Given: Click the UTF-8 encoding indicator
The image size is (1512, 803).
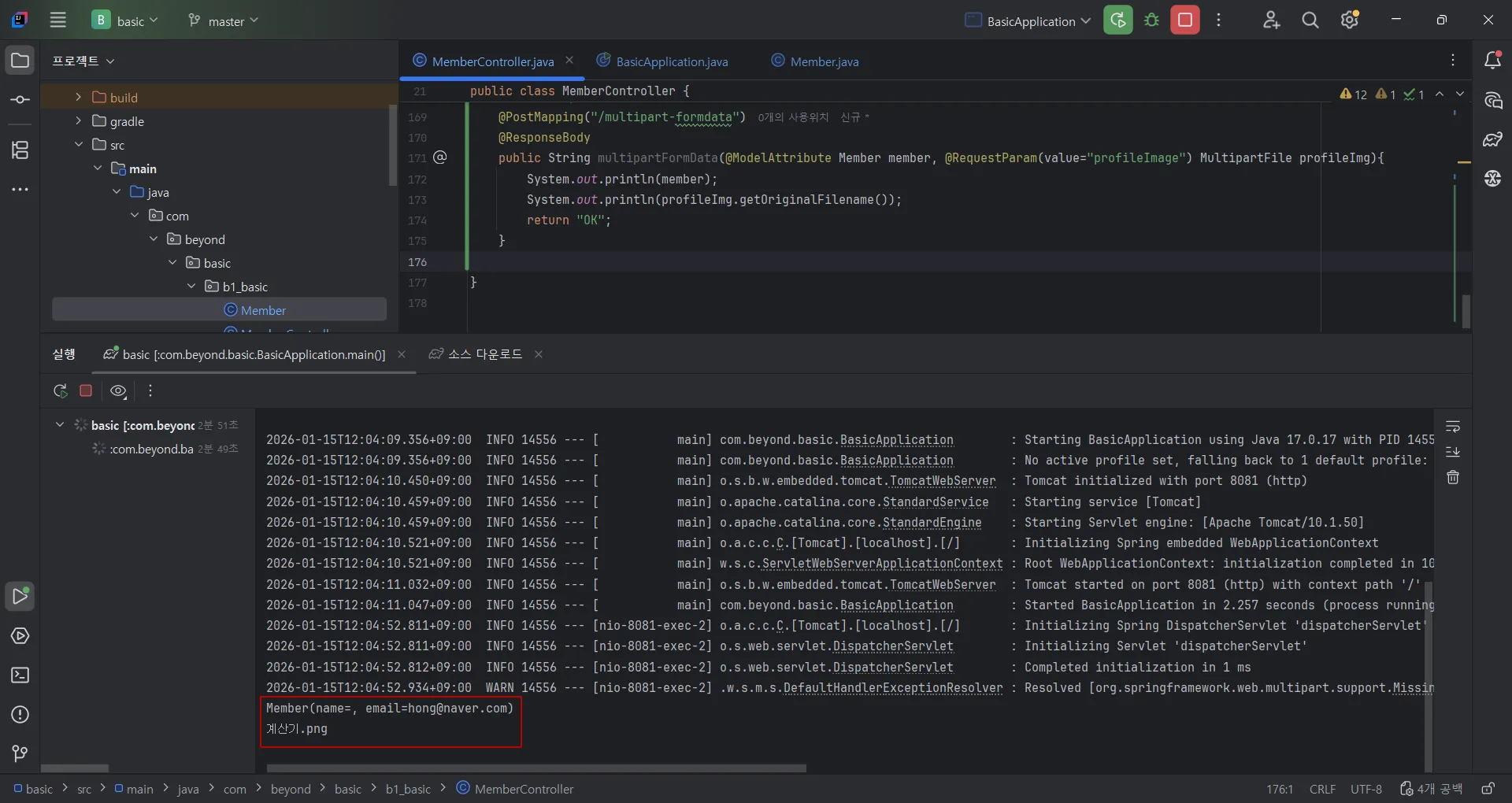Looking at the screenshot, I should click(x=1366, y=789).
